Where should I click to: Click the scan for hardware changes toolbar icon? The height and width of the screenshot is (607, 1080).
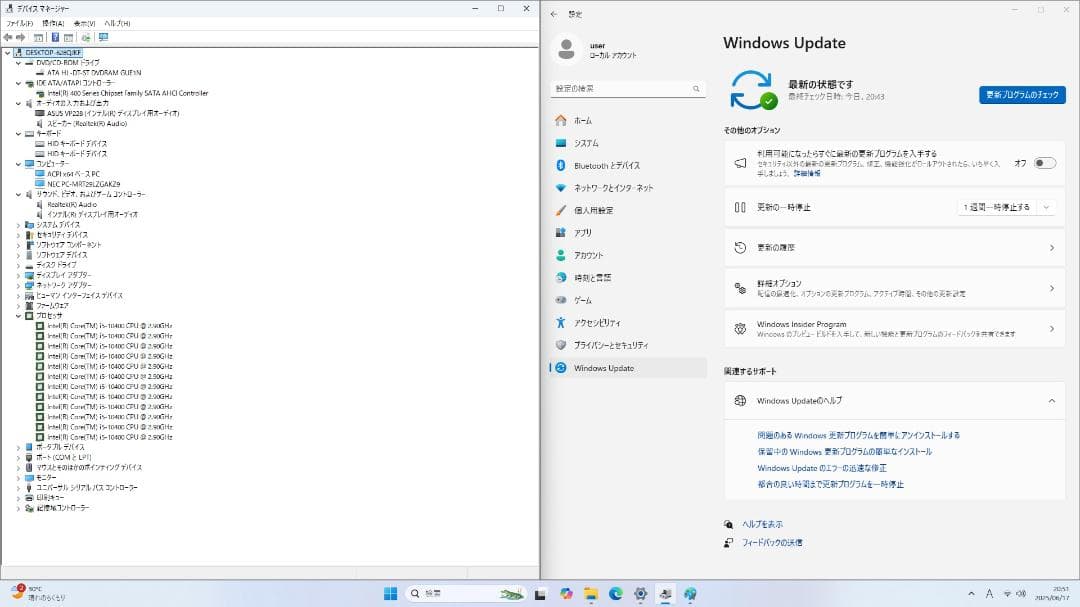coord(86,38)
